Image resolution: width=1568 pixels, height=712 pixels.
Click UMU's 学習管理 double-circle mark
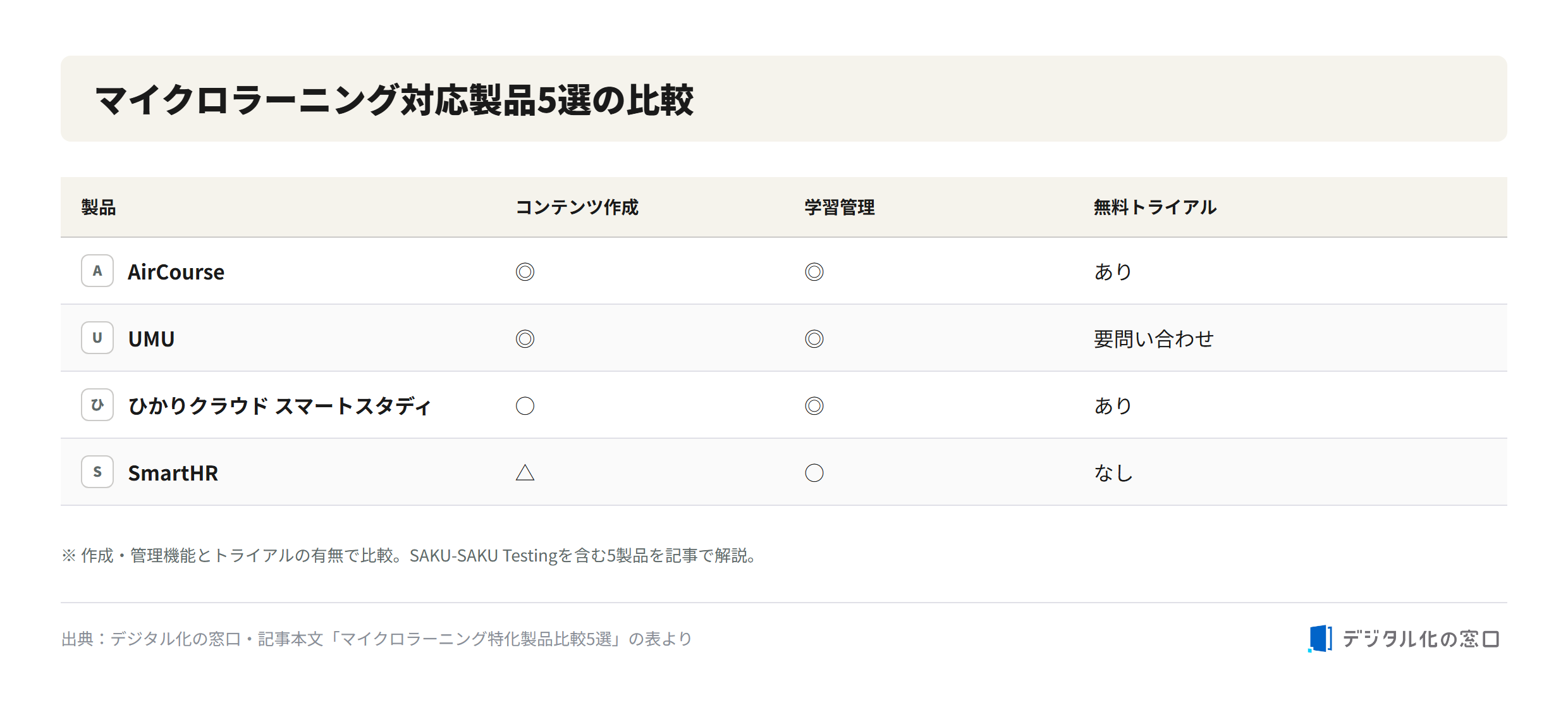tap(814, 339)
